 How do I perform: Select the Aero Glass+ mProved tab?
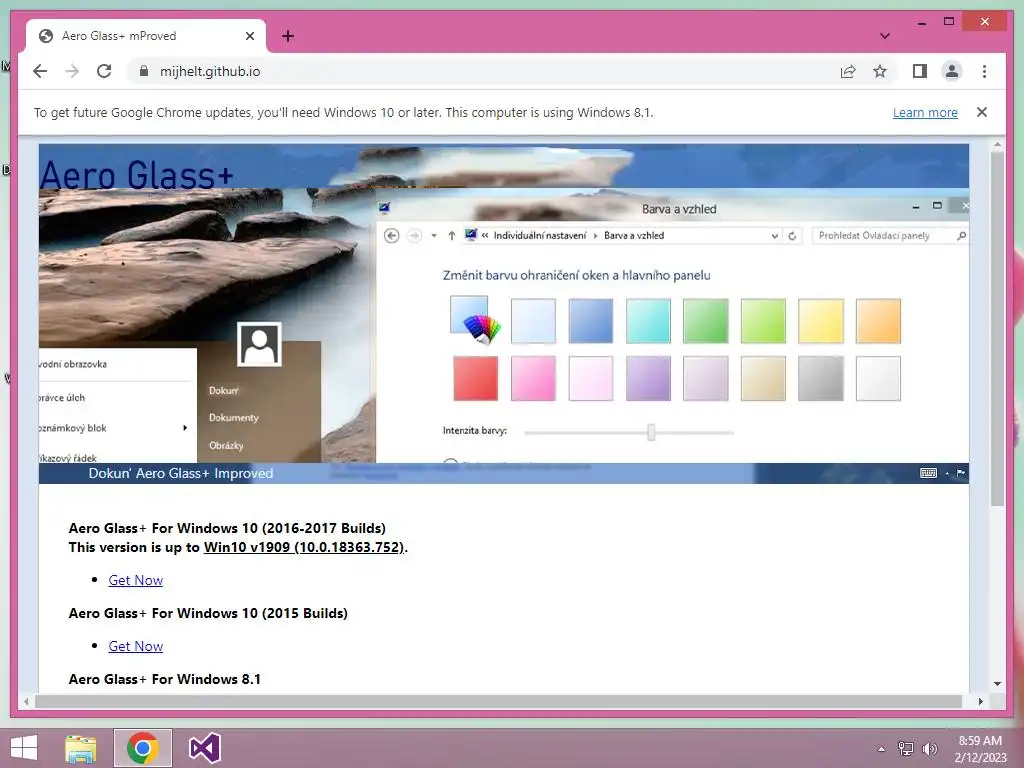tap(146, 37)
